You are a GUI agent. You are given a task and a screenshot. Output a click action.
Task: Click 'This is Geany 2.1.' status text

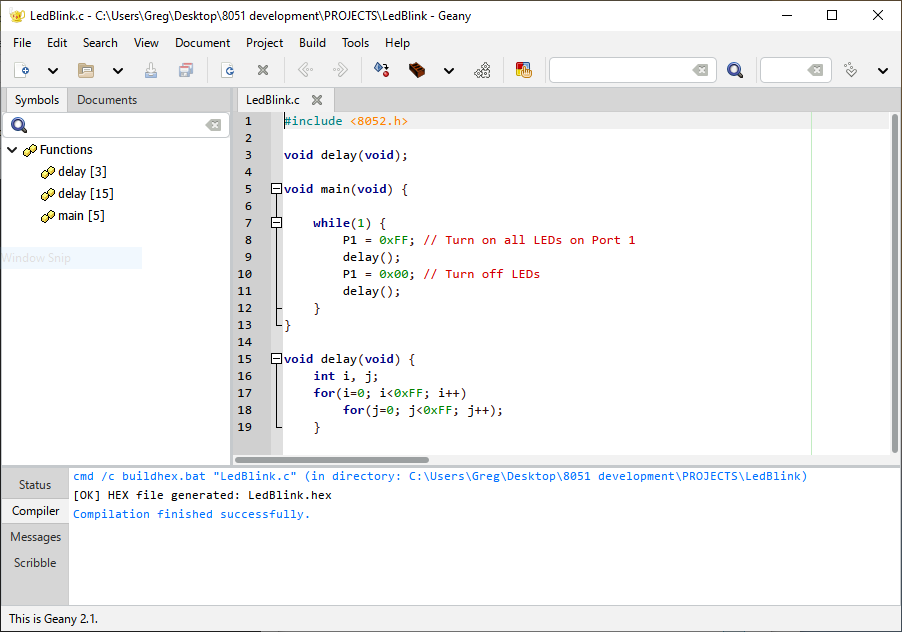click(53, 619)
